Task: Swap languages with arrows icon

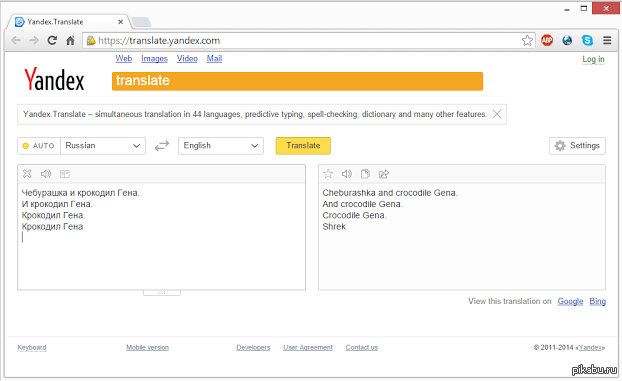Action: [162, 146]
